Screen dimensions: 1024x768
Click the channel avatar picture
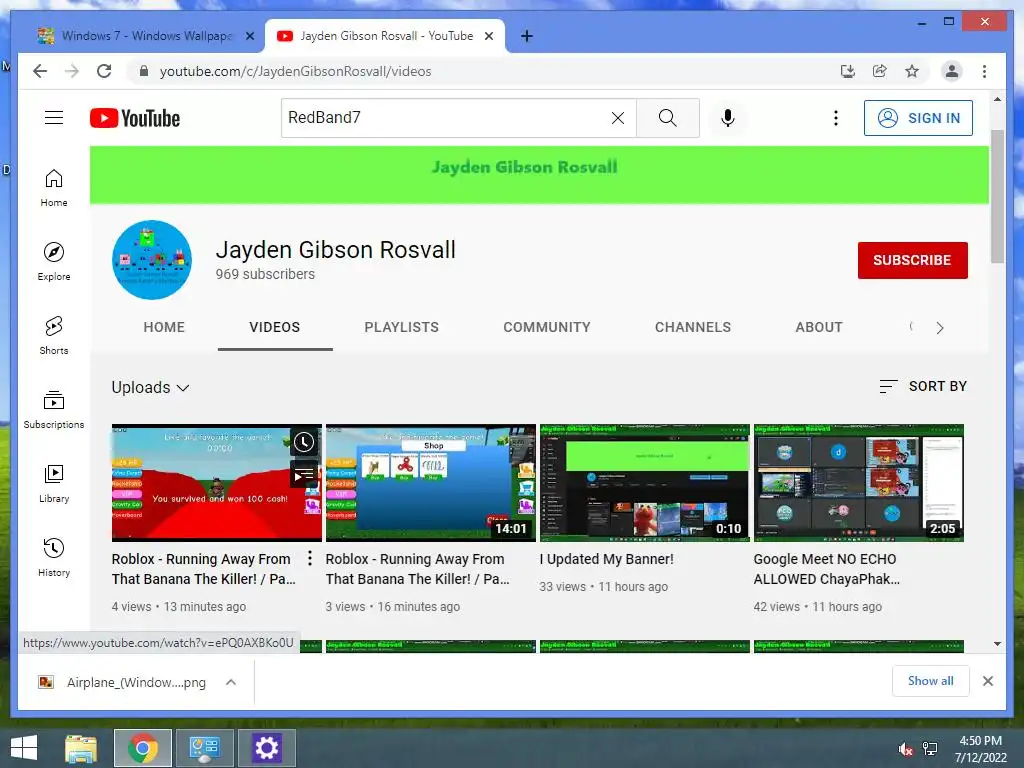152,260
